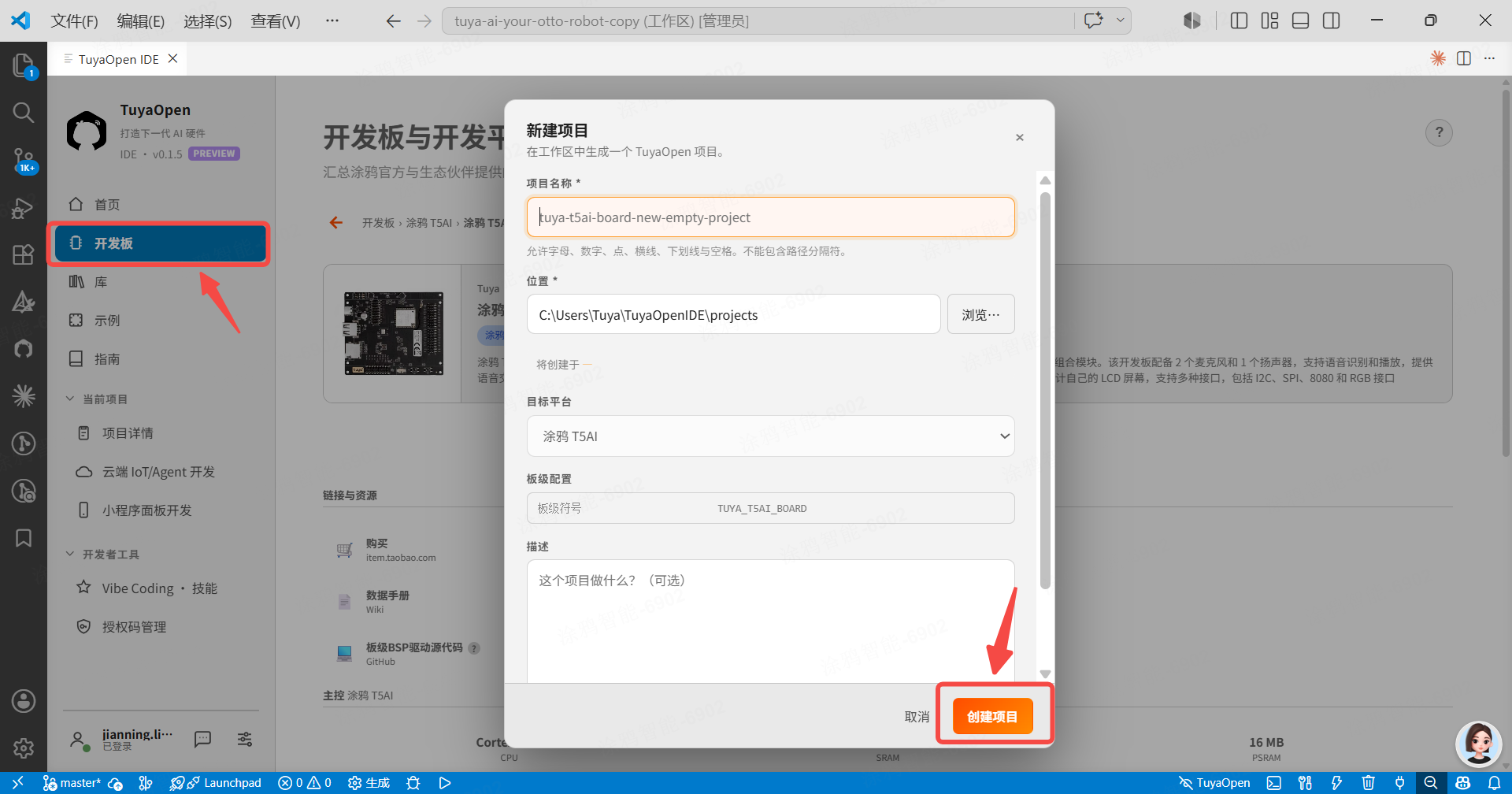Open Accounts icon in activity bar
The image size is (1512, 794).
tap(24, 700)
